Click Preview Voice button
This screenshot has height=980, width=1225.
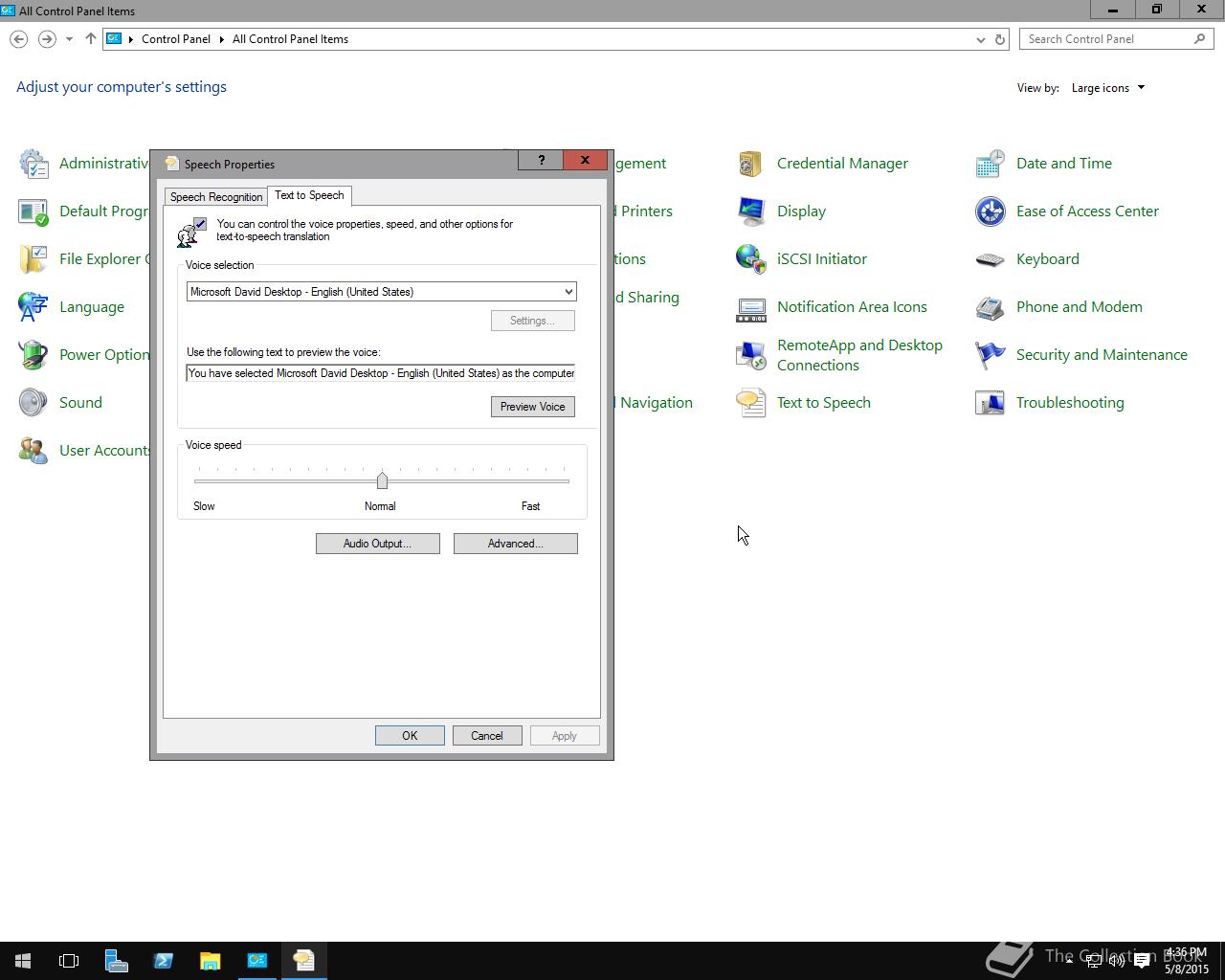(x=532, y=407)
